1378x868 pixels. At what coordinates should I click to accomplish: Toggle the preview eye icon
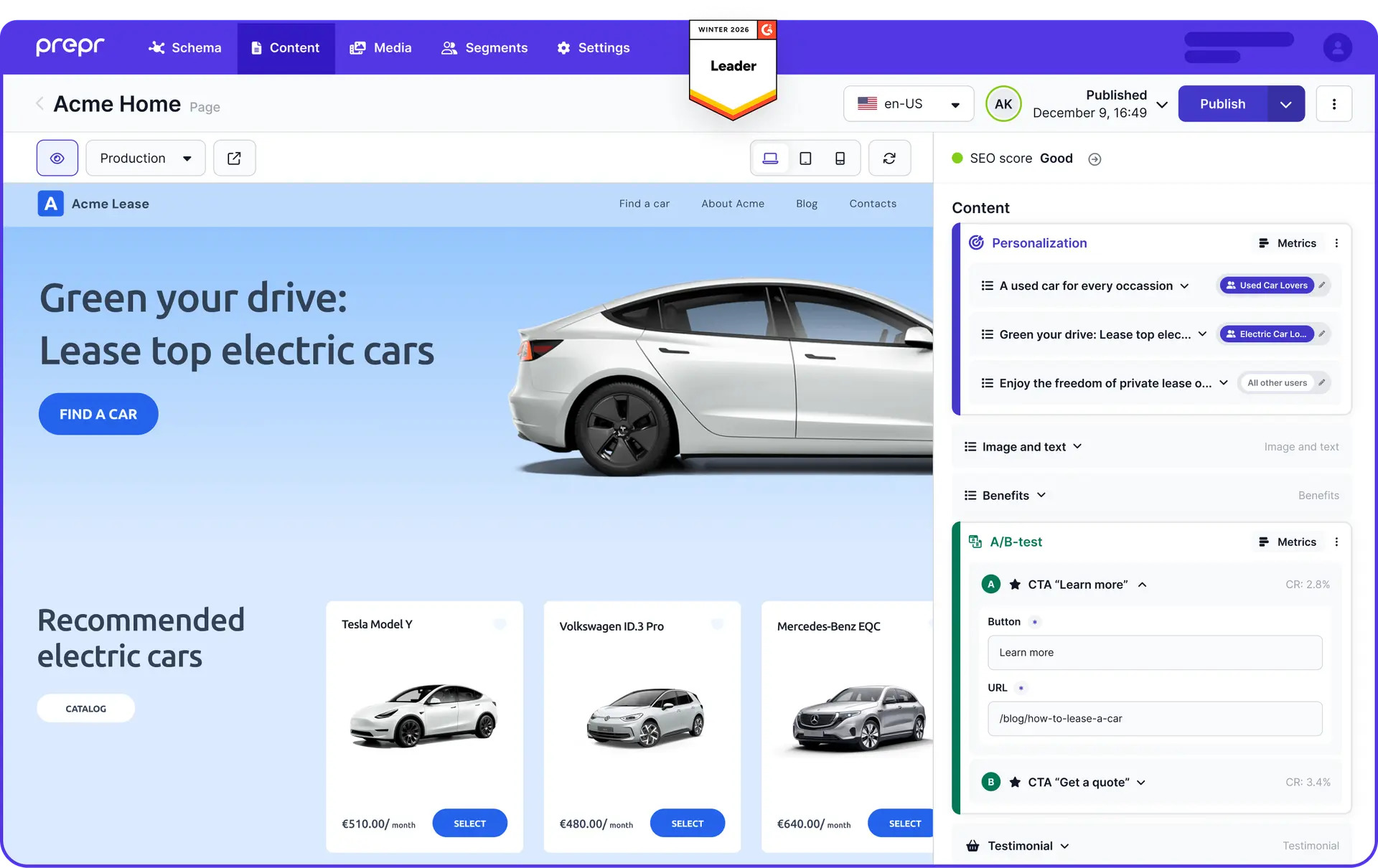(57, 158)
